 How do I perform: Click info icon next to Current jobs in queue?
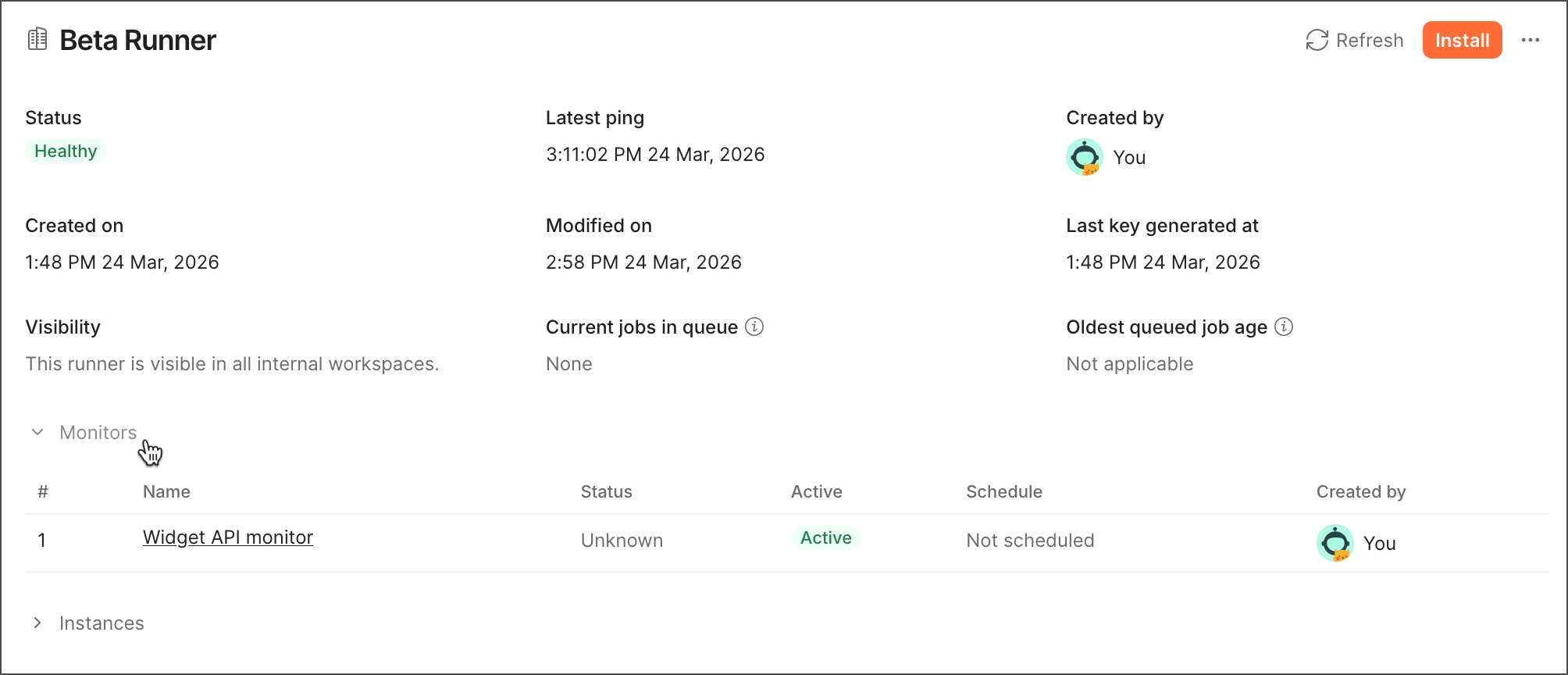[754, 327]
